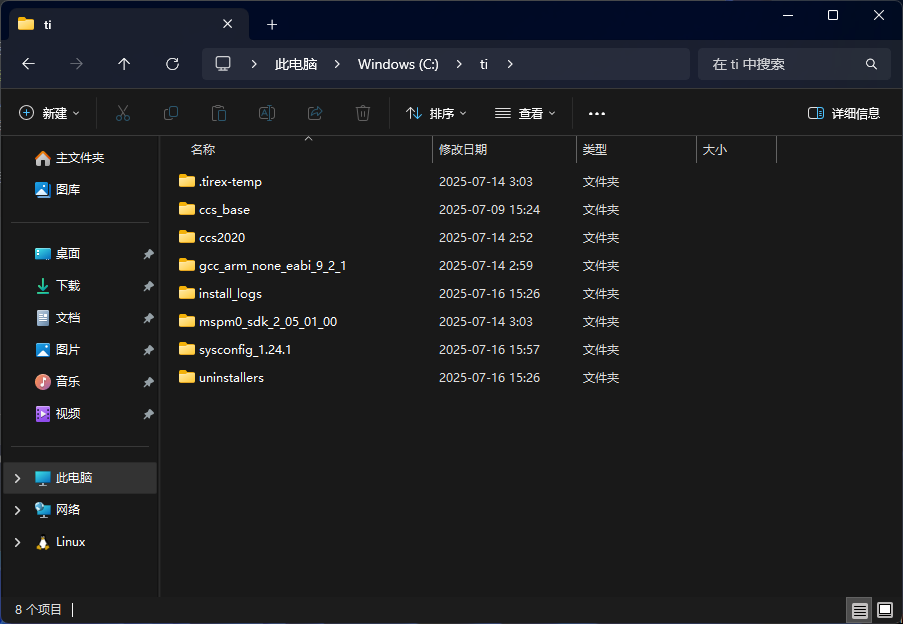Click the delete trash icon

click(x=363, y=113)
